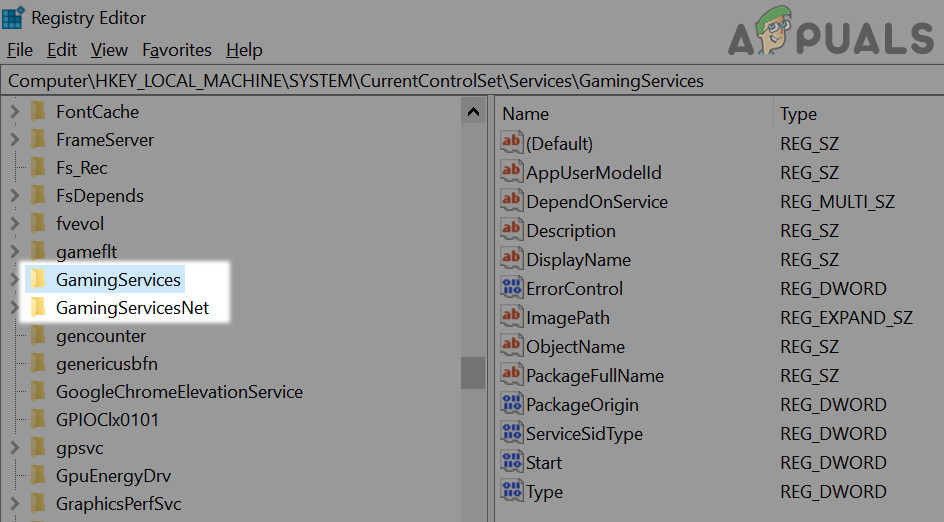944x522 pixels.
Task: Select the gencounter tree key
Action: pos(101,336)
